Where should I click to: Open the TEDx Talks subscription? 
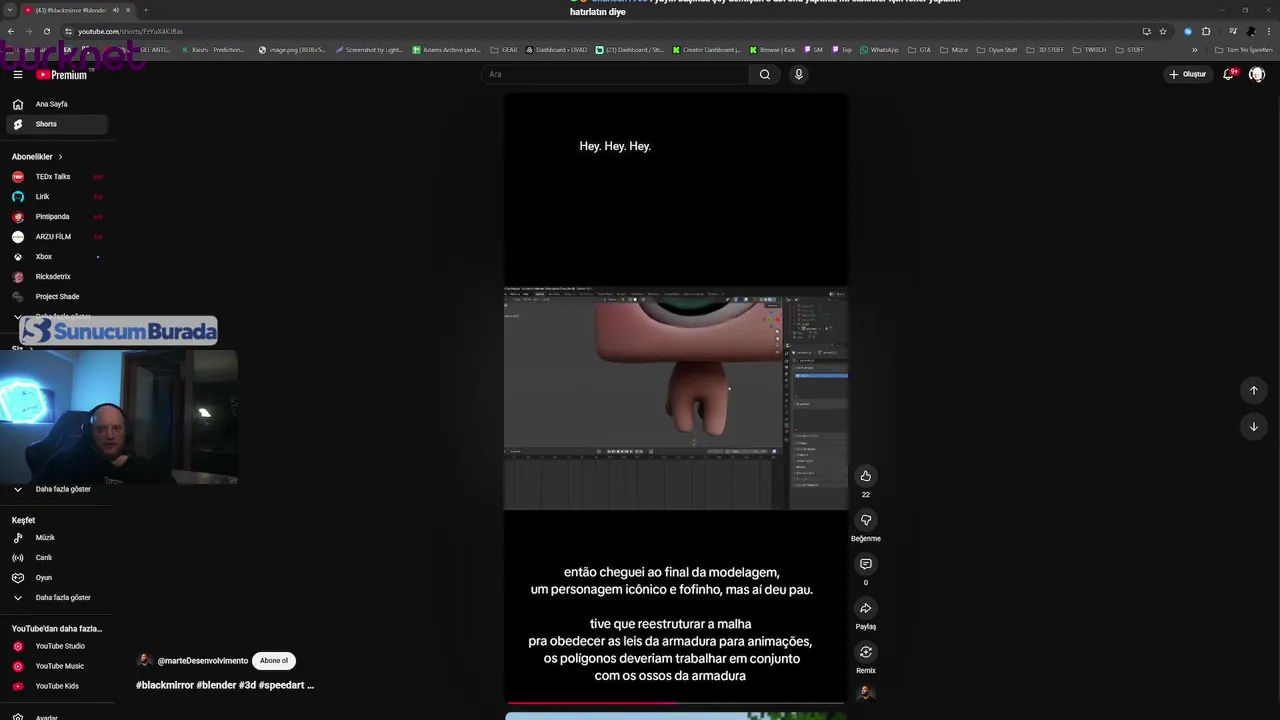(x=56, y=177)
